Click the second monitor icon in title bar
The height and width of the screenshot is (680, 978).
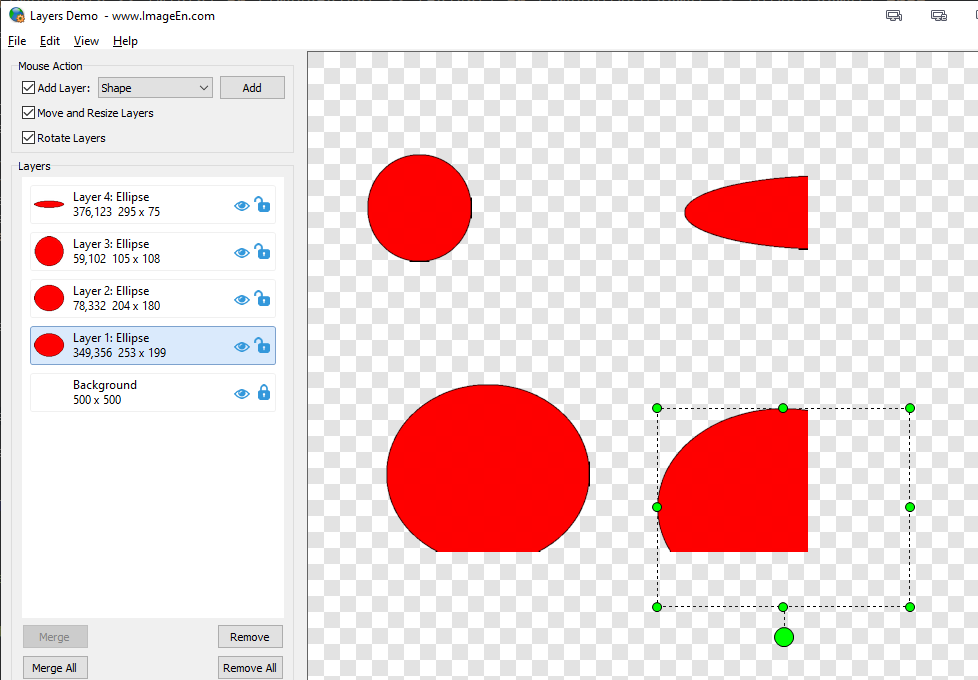tap(939, 16)
